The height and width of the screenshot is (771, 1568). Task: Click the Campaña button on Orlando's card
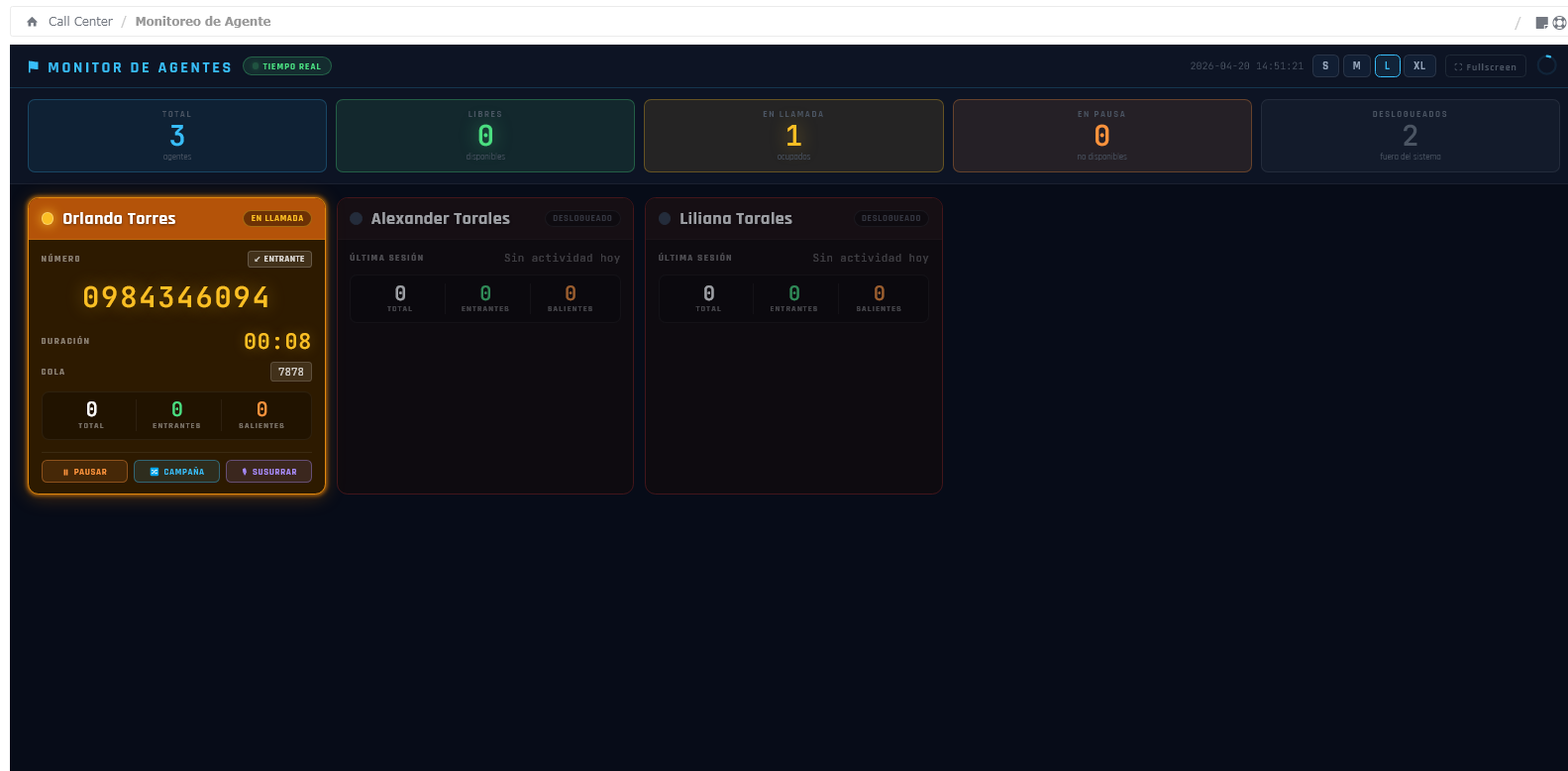tap(176, 472)
